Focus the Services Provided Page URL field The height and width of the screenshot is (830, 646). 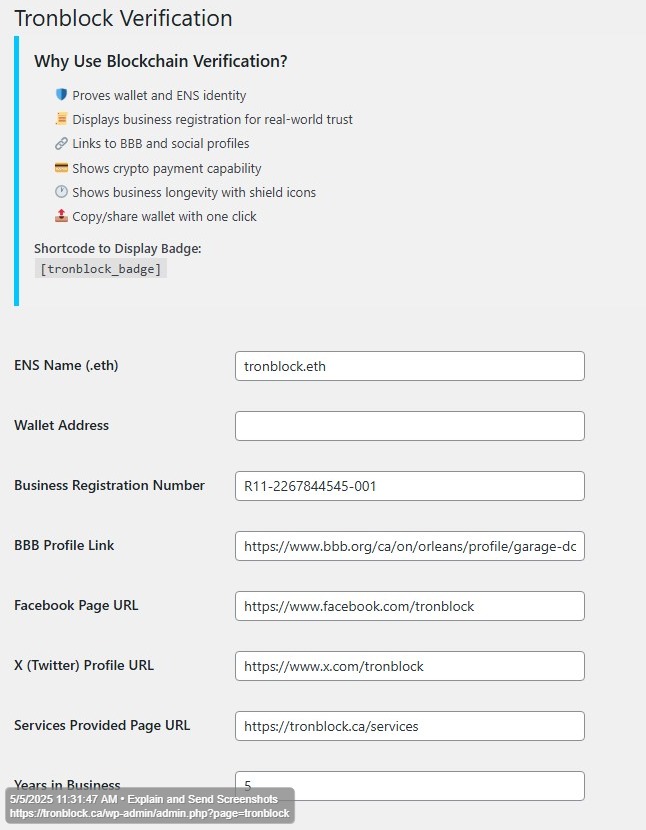pyautogui.click(x=409, y=726)
